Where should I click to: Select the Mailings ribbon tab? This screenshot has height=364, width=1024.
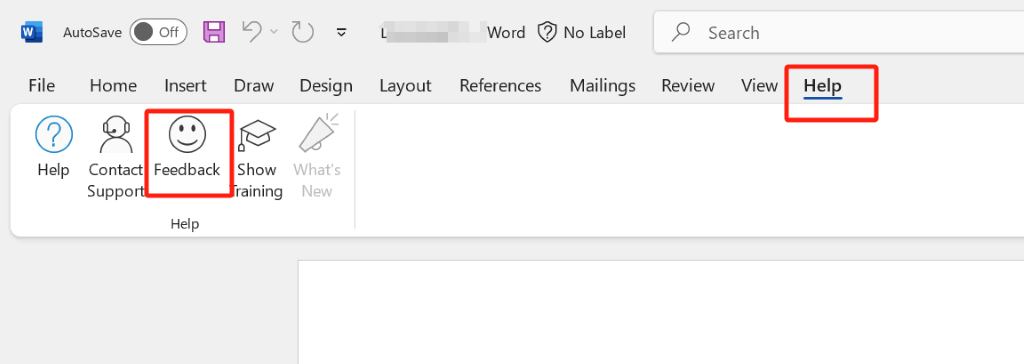pyautogui.click(x=602, y=86)
